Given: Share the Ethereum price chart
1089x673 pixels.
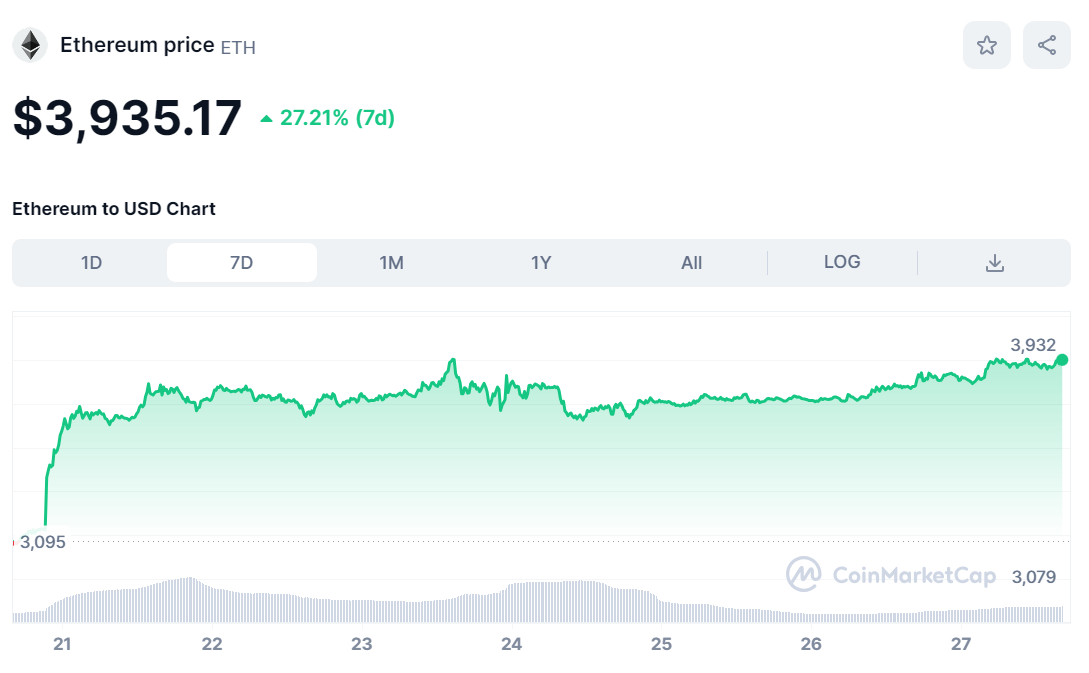Looking at the screenshot, I should (1046, 44).
